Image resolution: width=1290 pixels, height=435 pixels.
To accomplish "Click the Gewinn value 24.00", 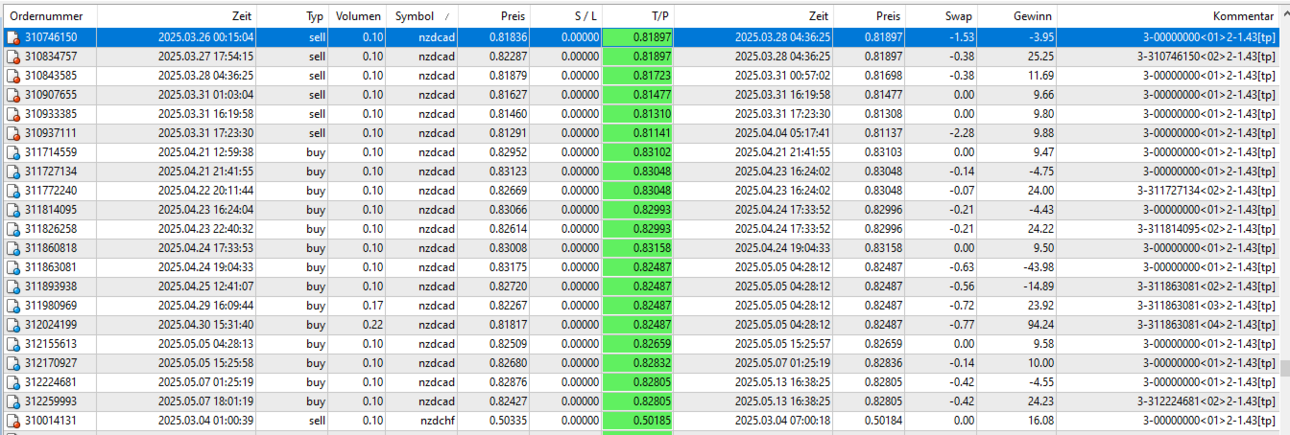I will 1040,191.
